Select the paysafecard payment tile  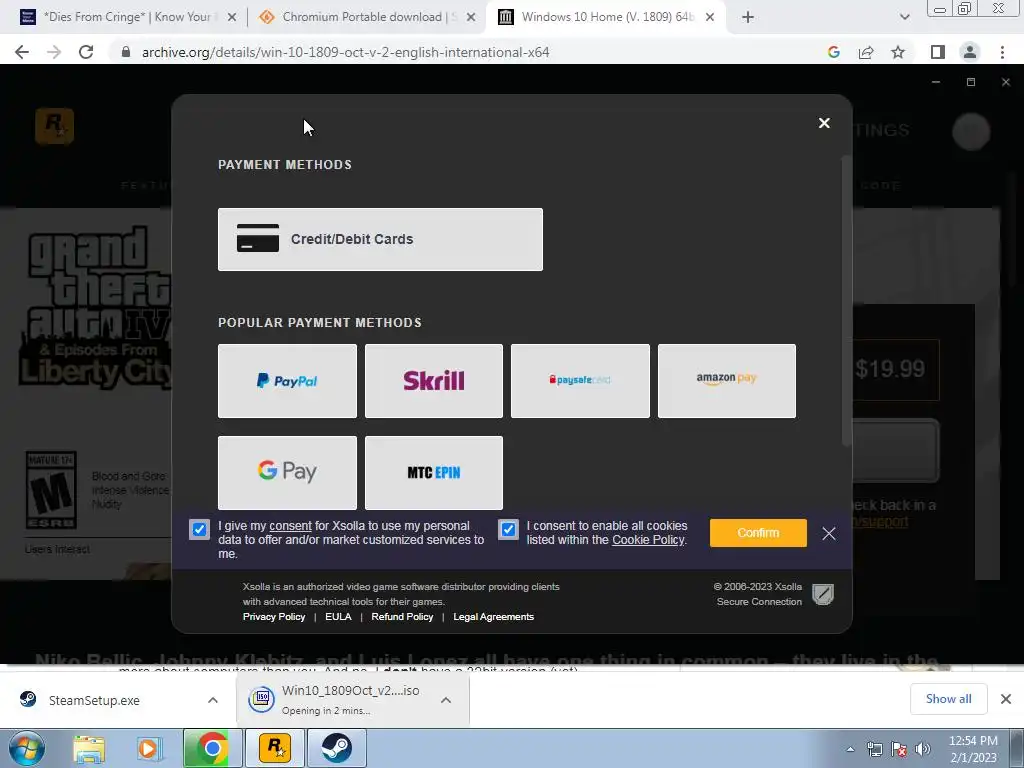pyautogui.click(x=580, y=381)
